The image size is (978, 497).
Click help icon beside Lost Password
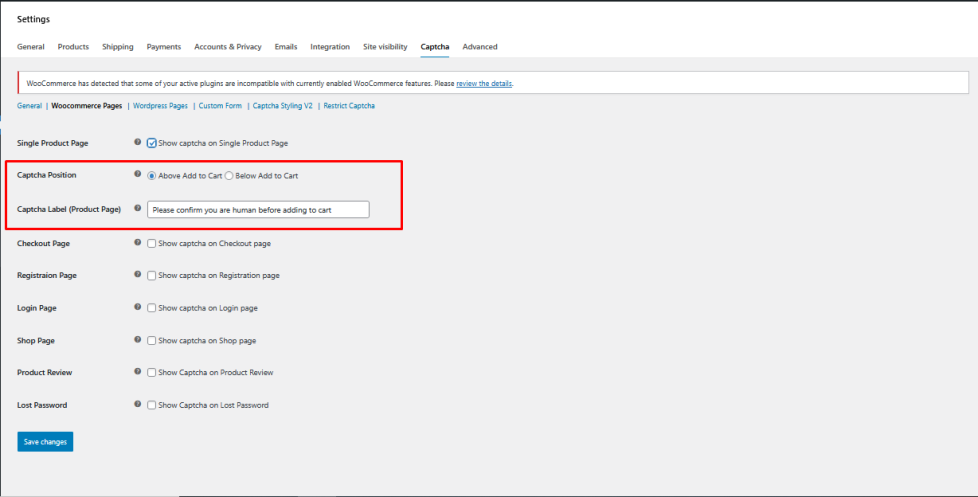click(x=138, y=405)
